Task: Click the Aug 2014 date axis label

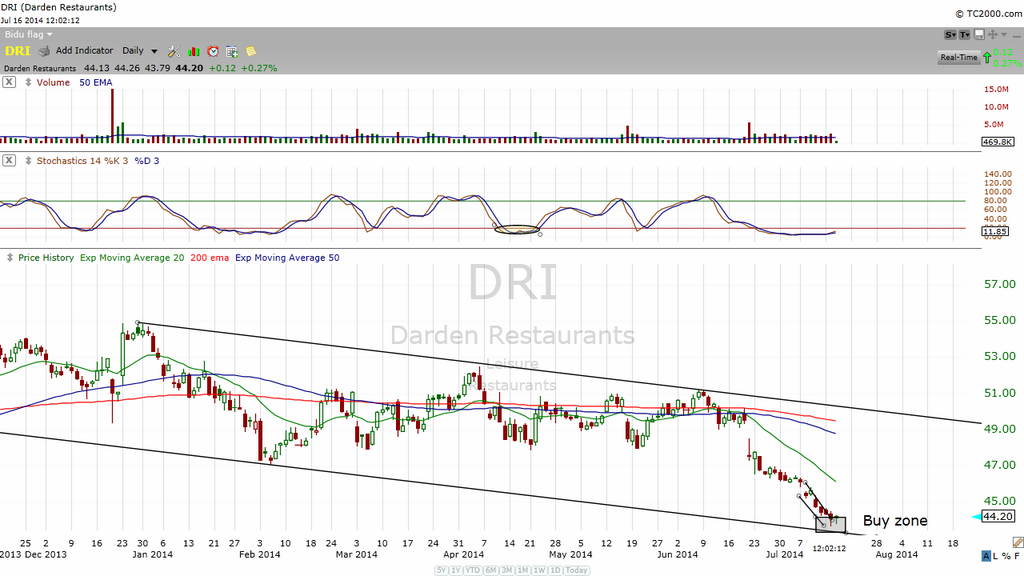Action: click(x=897, y=554)
